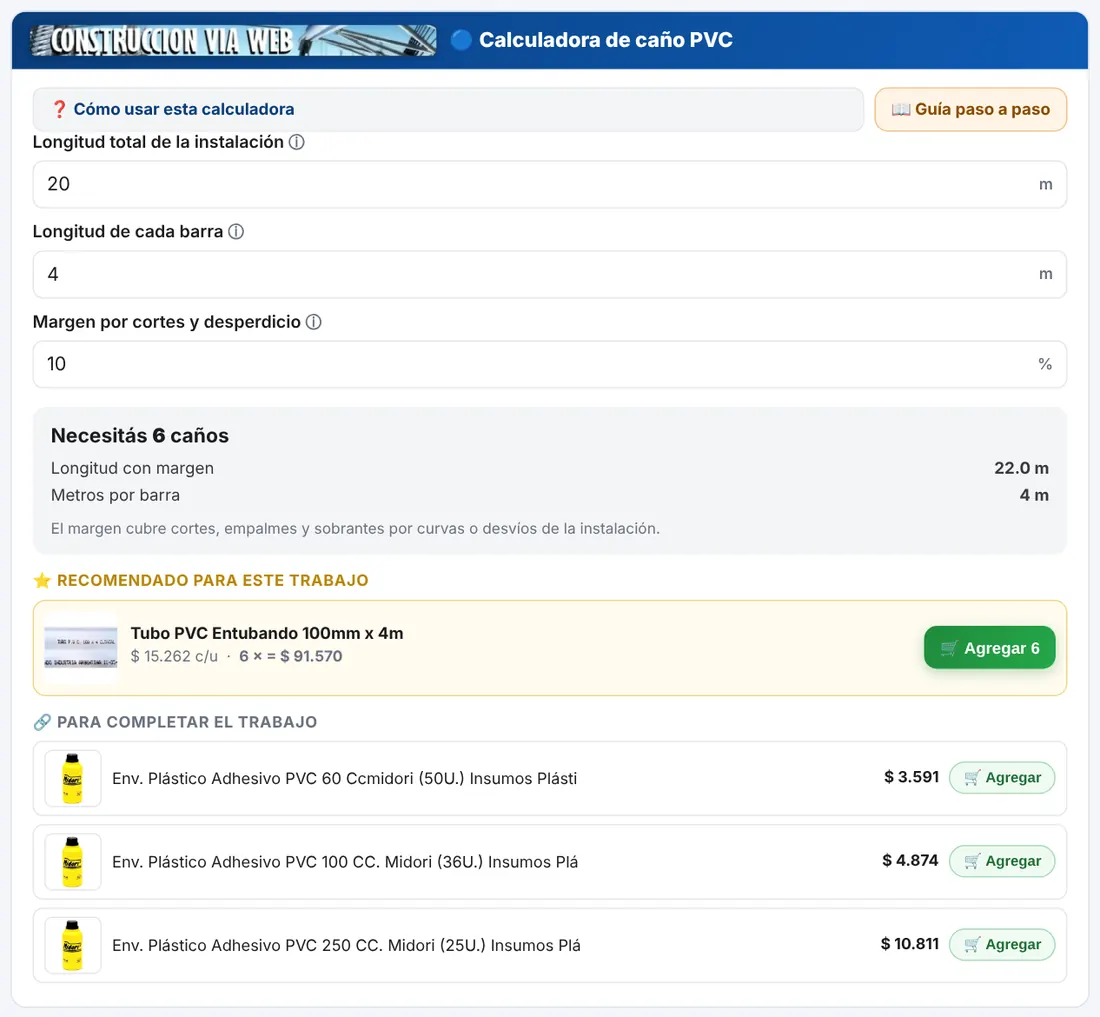The height and width of the screenshot is (1017, 1100).
Task: Click the $ 4.874 price
Action: [910, 861]
